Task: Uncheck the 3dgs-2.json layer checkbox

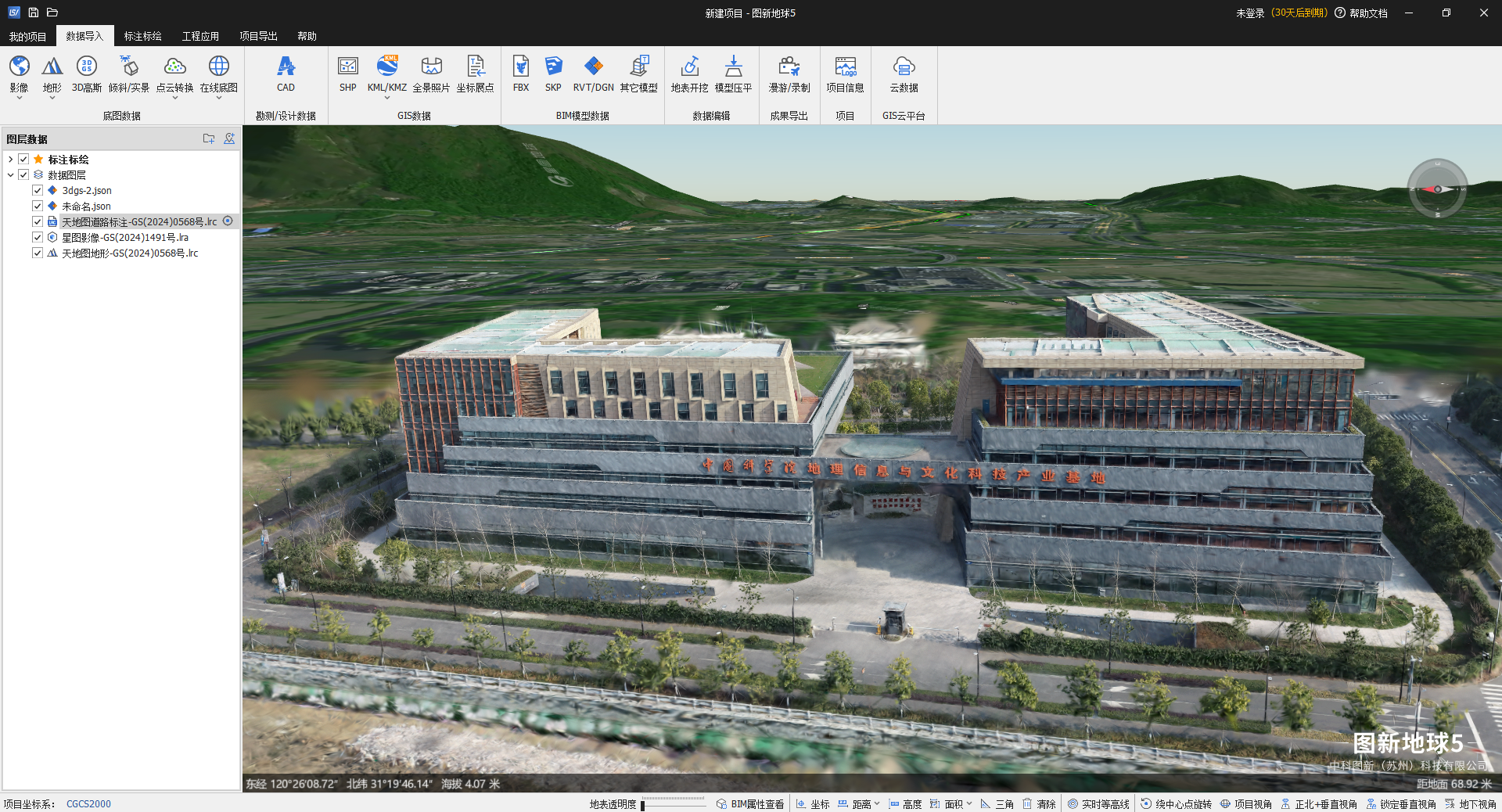Action: coord(38,190)
